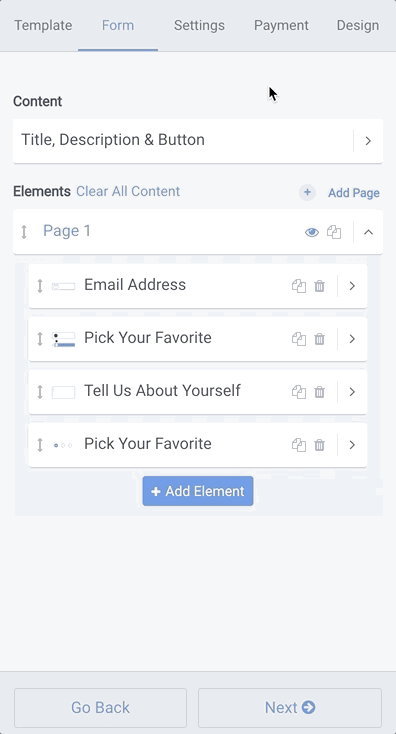Image resolution: width=396 pixels, height=734 pixels.
Task: Delete the Tell Us About Yourself element
Action: [319, 392]
